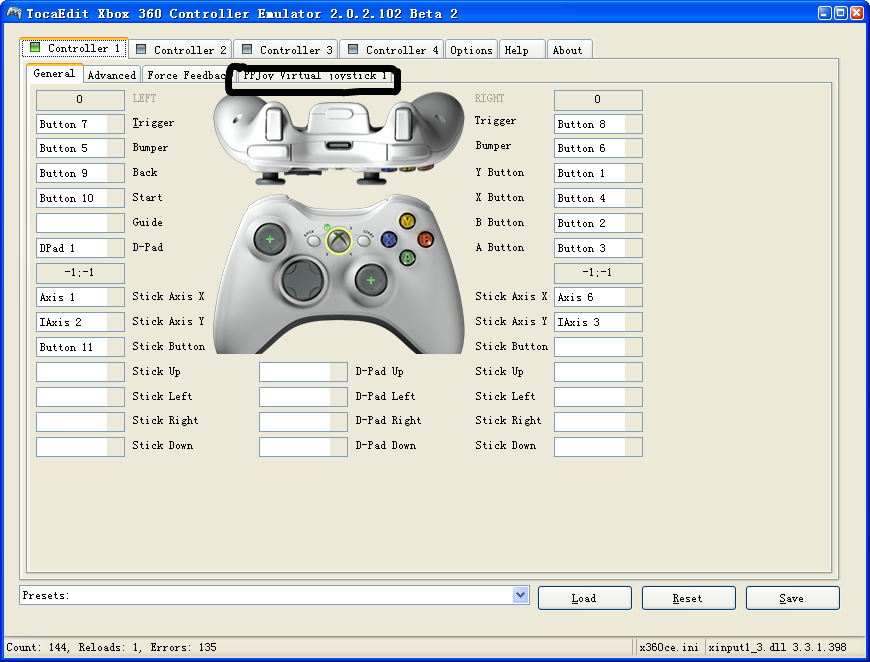The width and height of the screenshot is (870, 662).
Task: Switch to the Controller 2 tab
Action: (181, 49)
